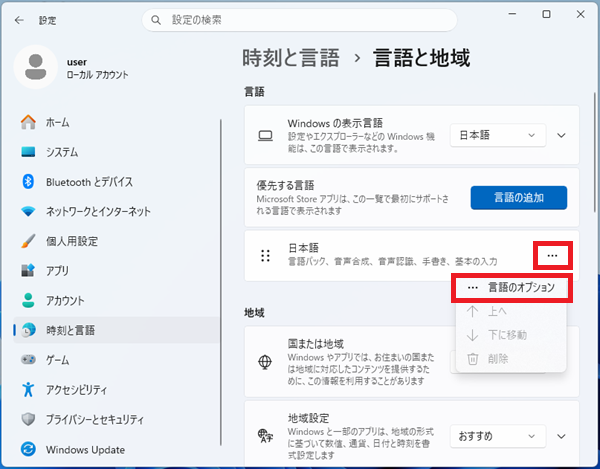Click the 言語の追加 button

[x=518, y=197]
